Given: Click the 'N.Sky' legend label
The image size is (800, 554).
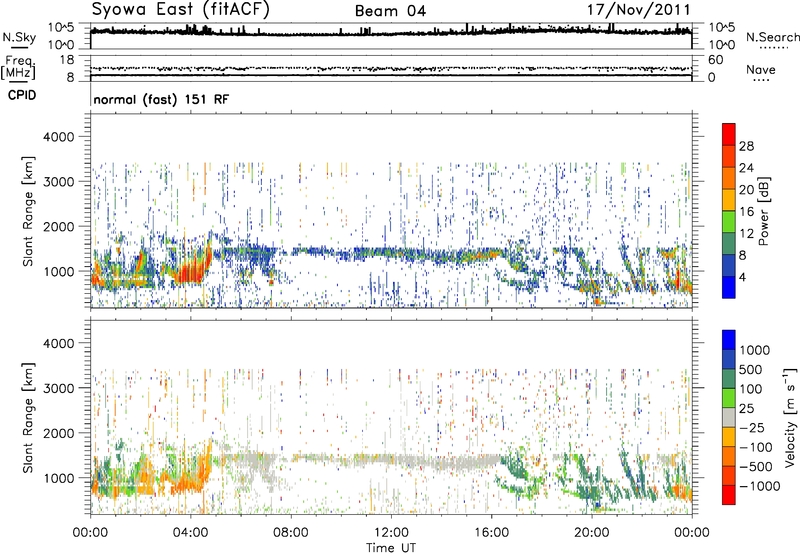Looking at the screenshot, I should click(x=19, y=37).
